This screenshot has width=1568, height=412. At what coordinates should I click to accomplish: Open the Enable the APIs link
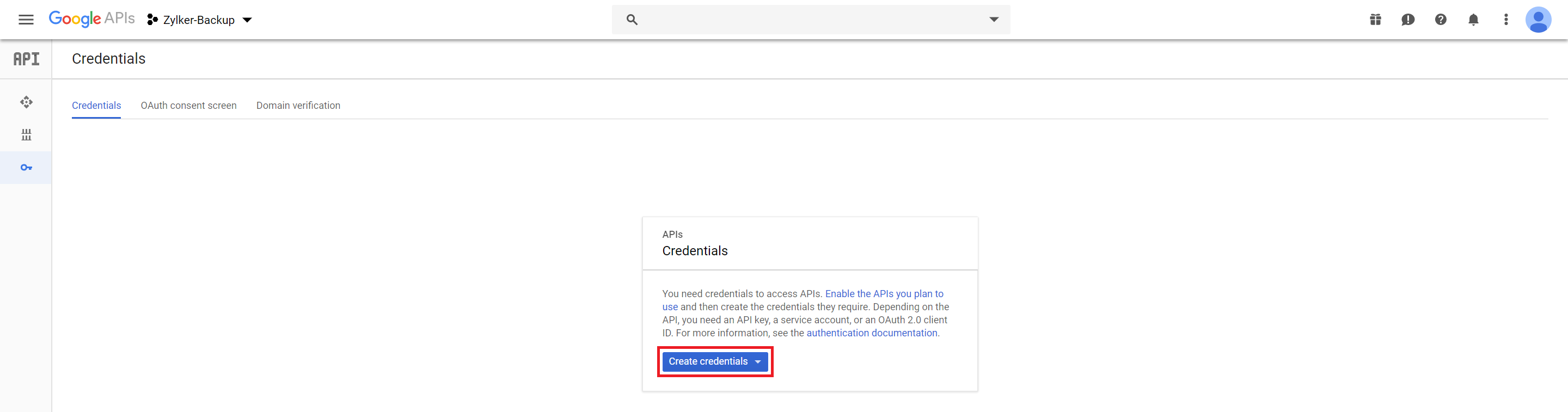[x=884, y=294]
